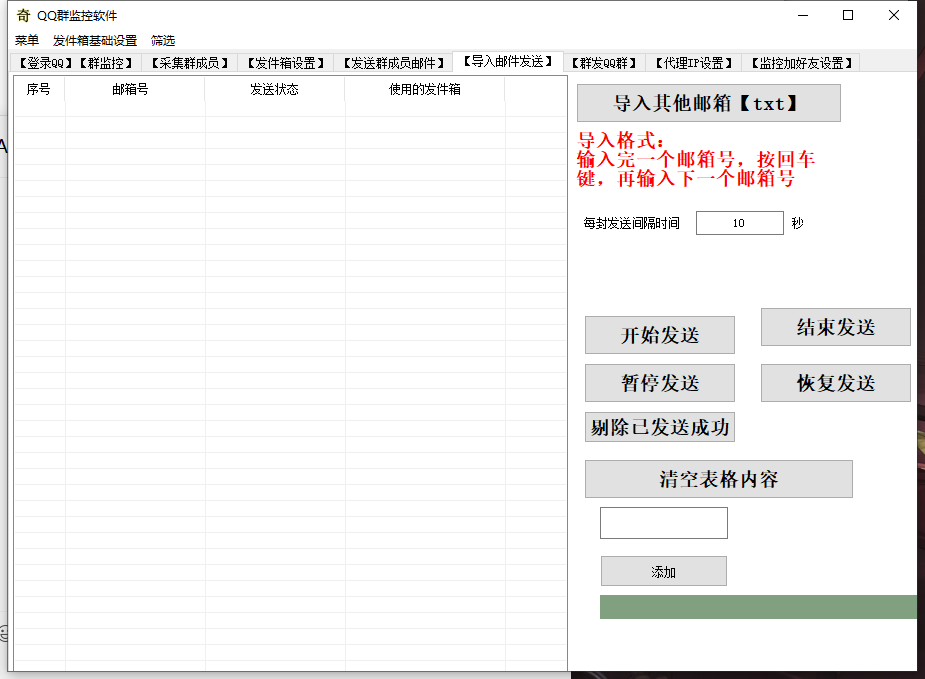Switch to the 【群发QQ群】 tab
The image size is (925, 679).
pyautogui.click(x=604, y=63)
